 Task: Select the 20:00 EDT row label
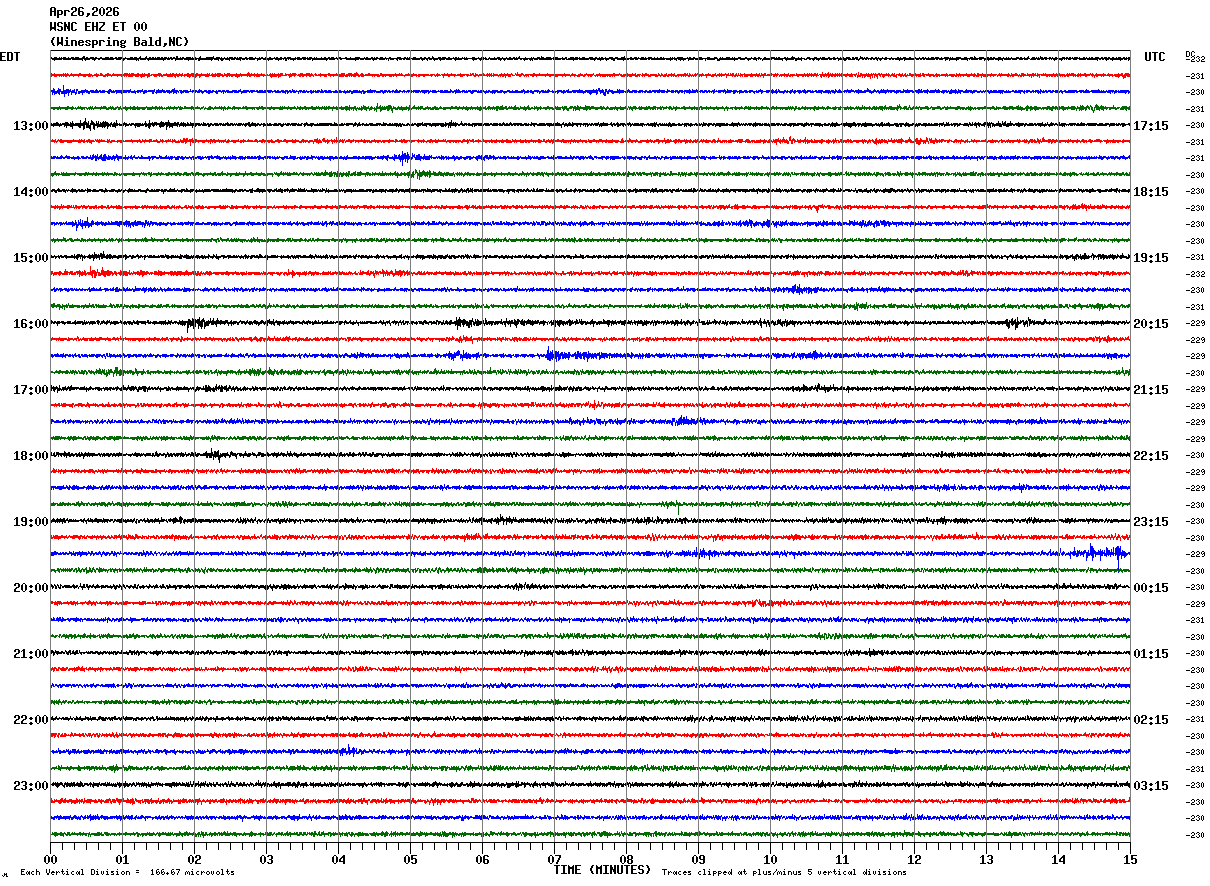pyautogui.click(x=31, y=588)
